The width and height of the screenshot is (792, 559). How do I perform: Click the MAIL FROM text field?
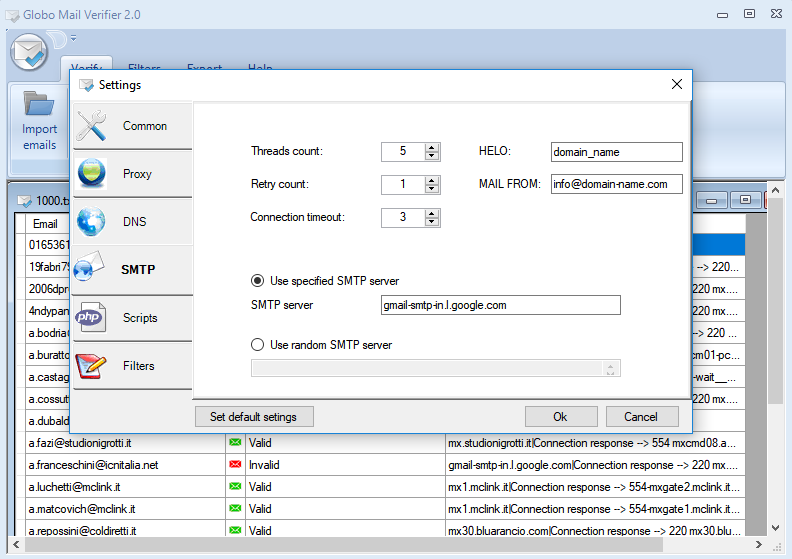(x=617, y=184)
